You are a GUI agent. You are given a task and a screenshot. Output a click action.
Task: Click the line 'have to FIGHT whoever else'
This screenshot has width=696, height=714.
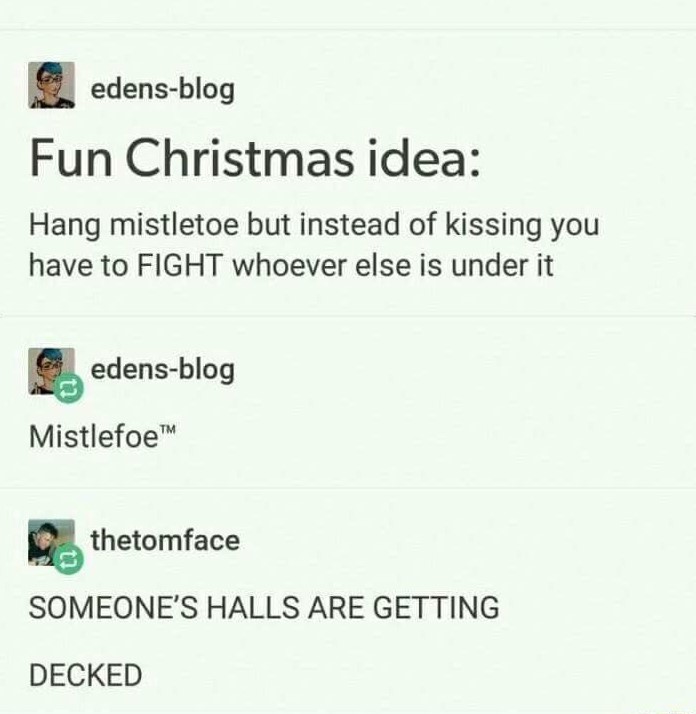(x=291, y=265)
